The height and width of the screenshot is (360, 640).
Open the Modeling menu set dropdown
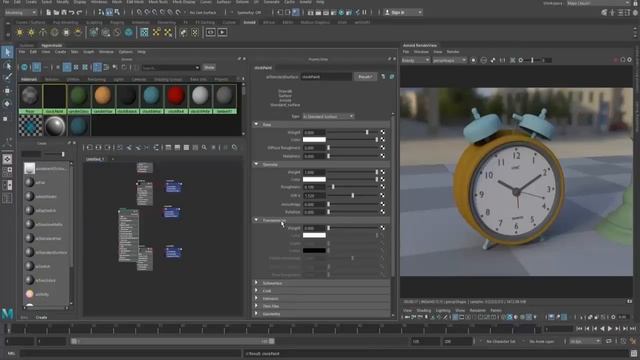pyautogui.click(x=20, y=13)
